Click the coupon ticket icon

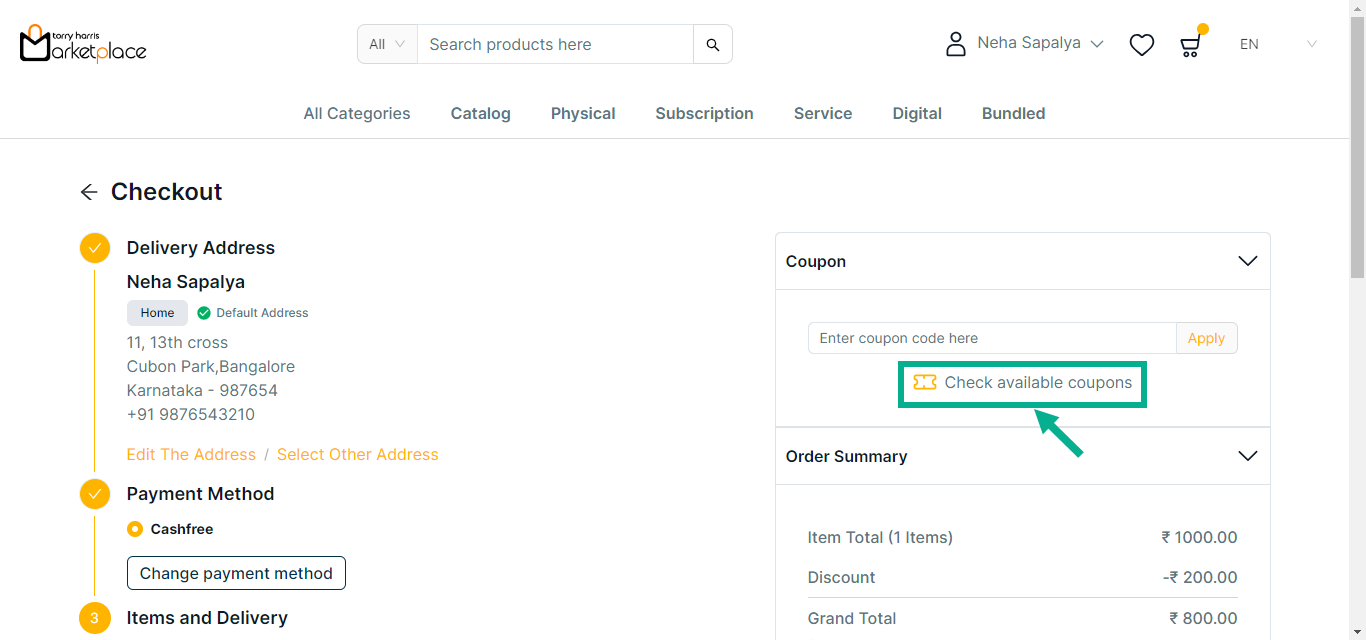(x=925, y=382)
